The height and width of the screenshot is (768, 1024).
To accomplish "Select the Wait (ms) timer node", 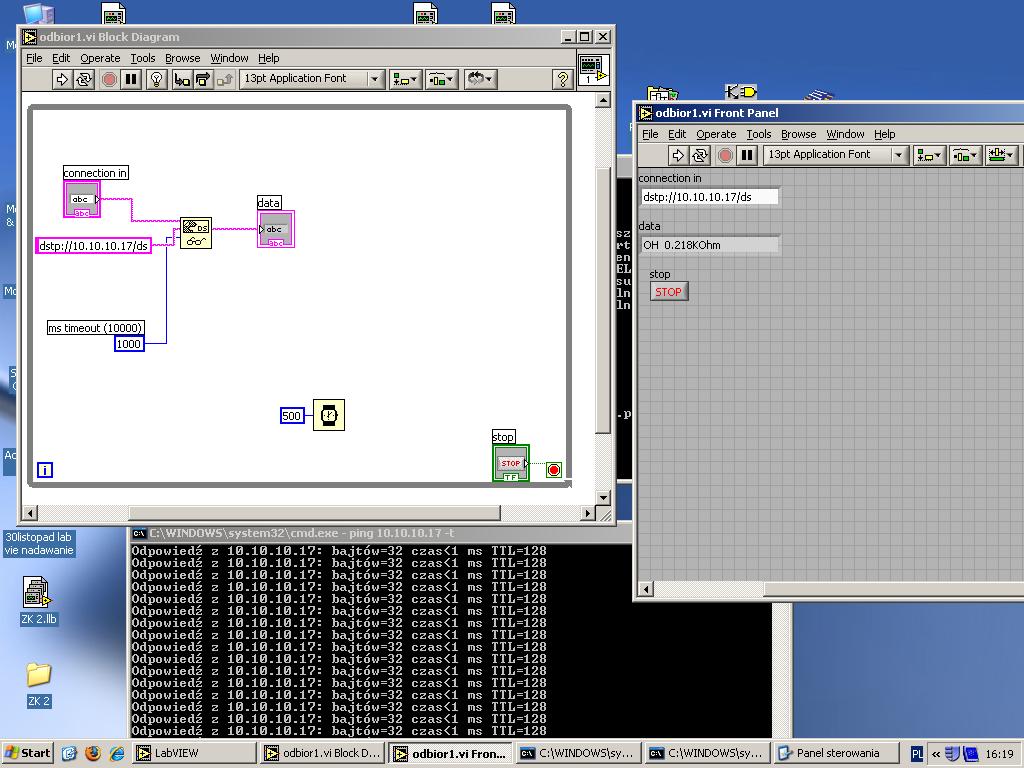I will 329,415.
